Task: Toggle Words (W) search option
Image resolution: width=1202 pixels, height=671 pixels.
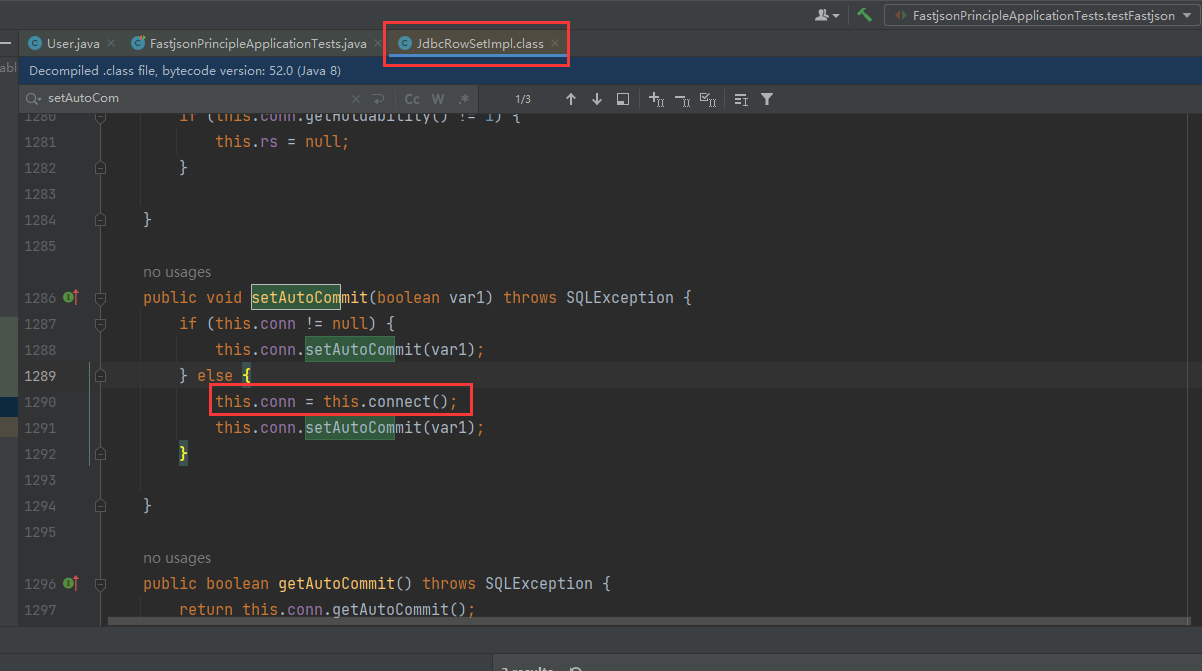Action: pyautogui.click(x=438, y=99)
